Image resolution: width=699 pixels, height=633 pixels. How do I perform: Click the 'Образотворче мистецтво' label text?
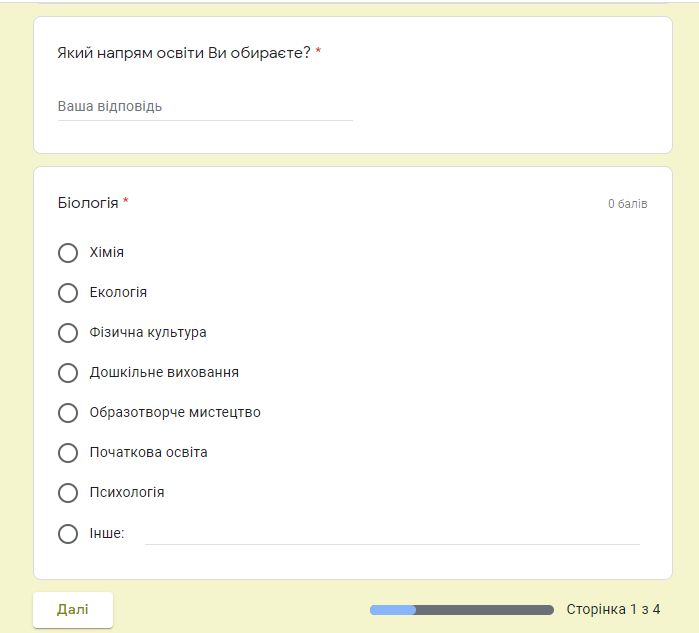175,413
